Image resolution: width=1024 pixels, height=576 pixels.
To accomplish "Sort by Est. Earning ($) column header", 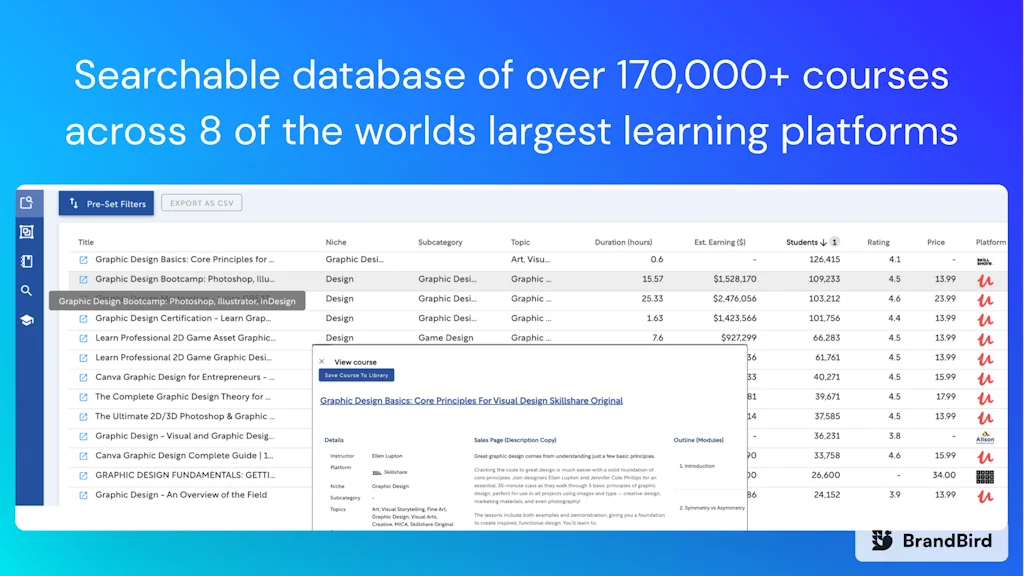I will 720,242.
